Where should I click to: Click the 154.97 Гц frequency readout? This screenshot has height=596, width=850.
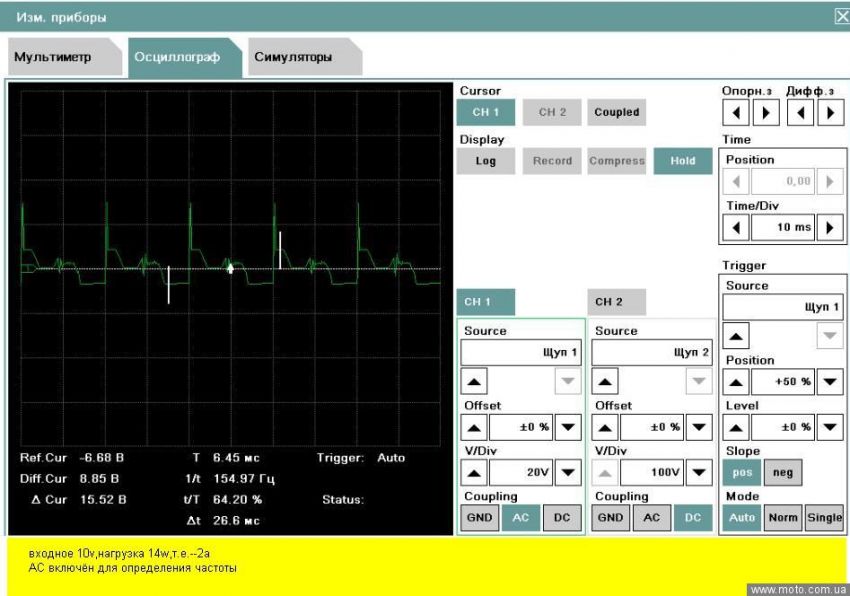(x=244, y=479)
